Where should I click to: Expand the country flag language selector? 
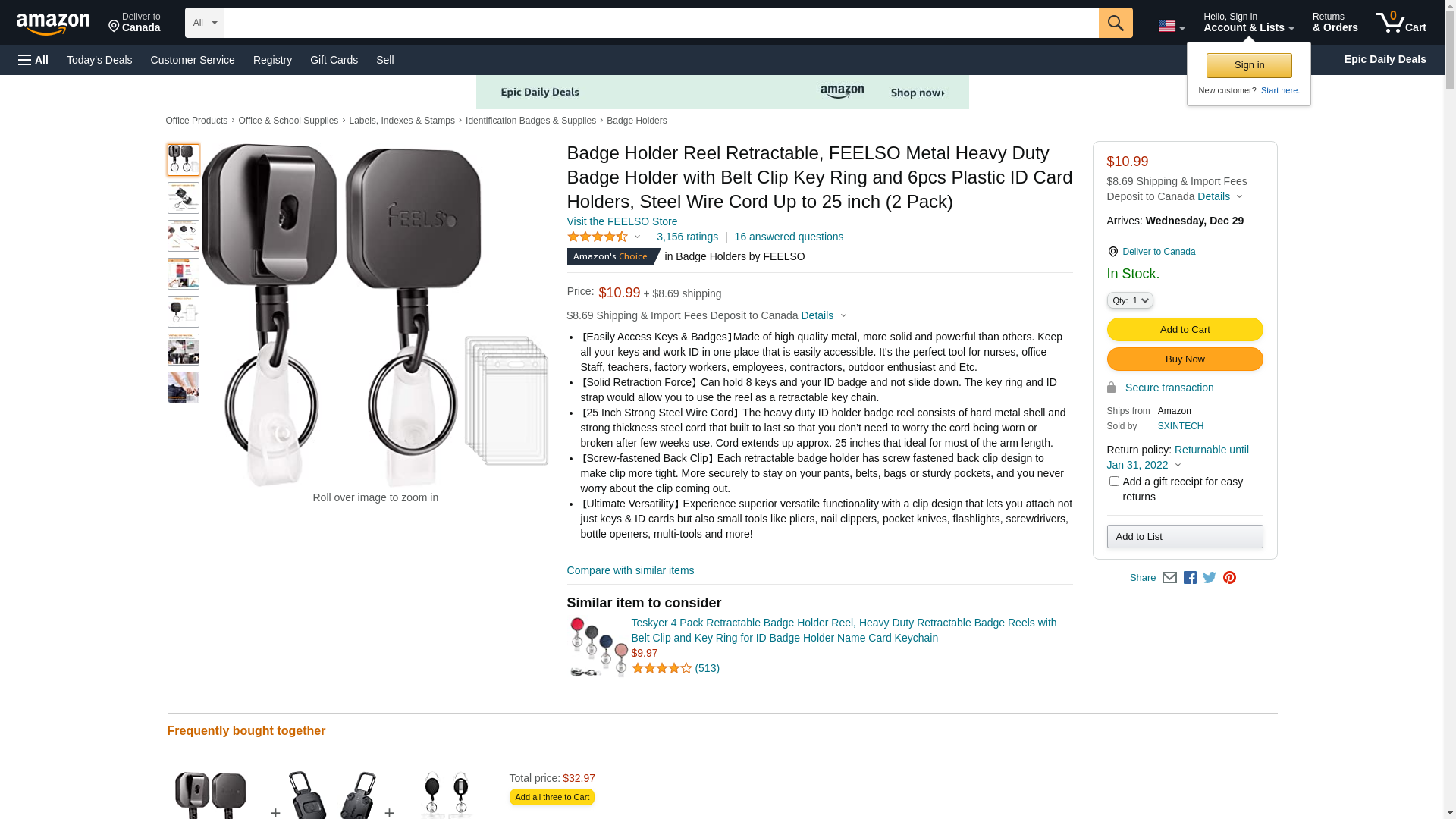point(1172,27)
